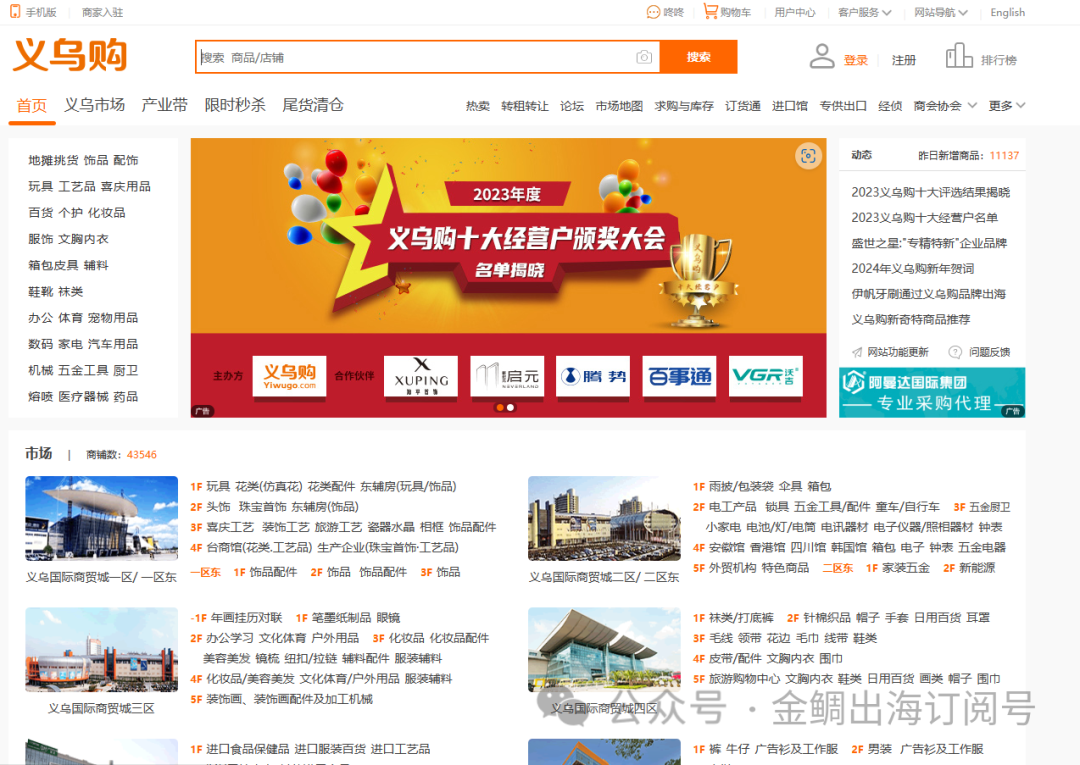Expand the 客户服务 dropdown
Image resolution: width=1080 pixels, height=765 pixels.
coord(864,12)
